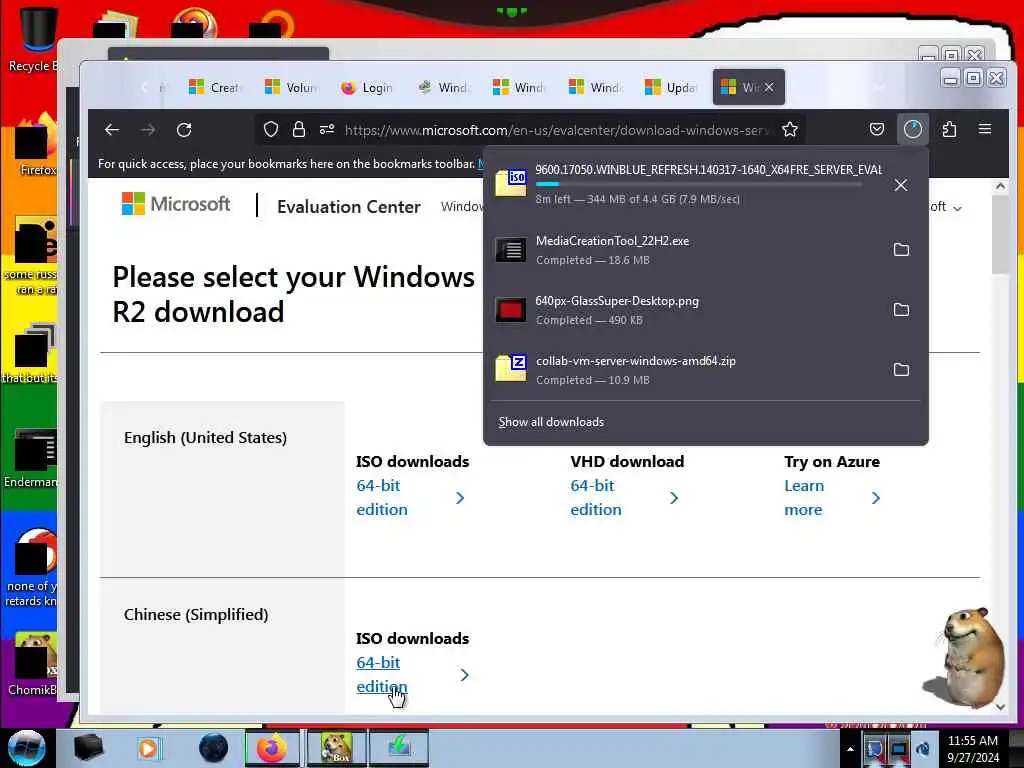Toggle the downloads progress toolbar icon
This screenshot has width=1024, height=768.
(x=912, y=130)
